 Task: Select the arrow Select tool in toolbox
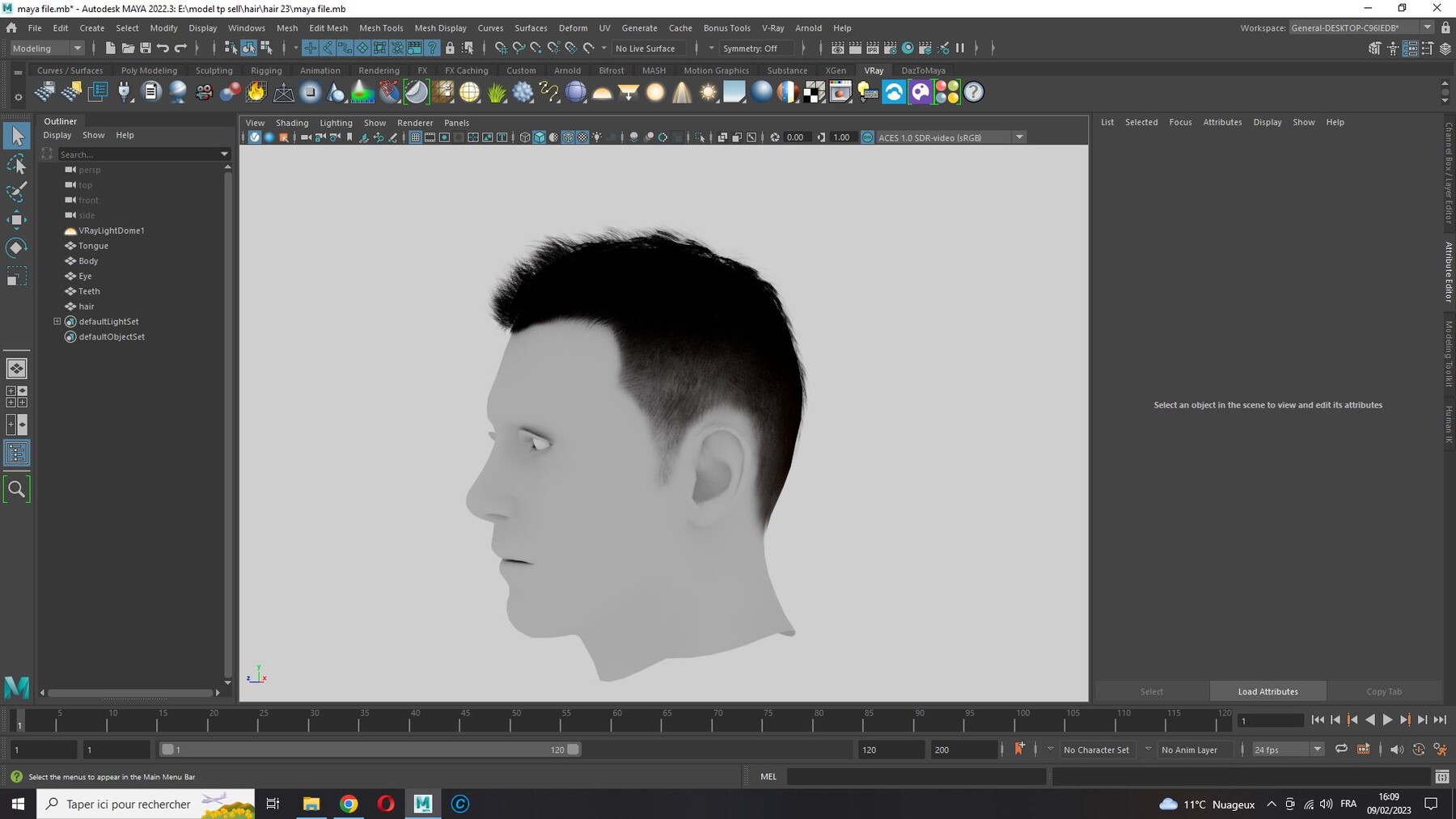[x=16, y=136]
